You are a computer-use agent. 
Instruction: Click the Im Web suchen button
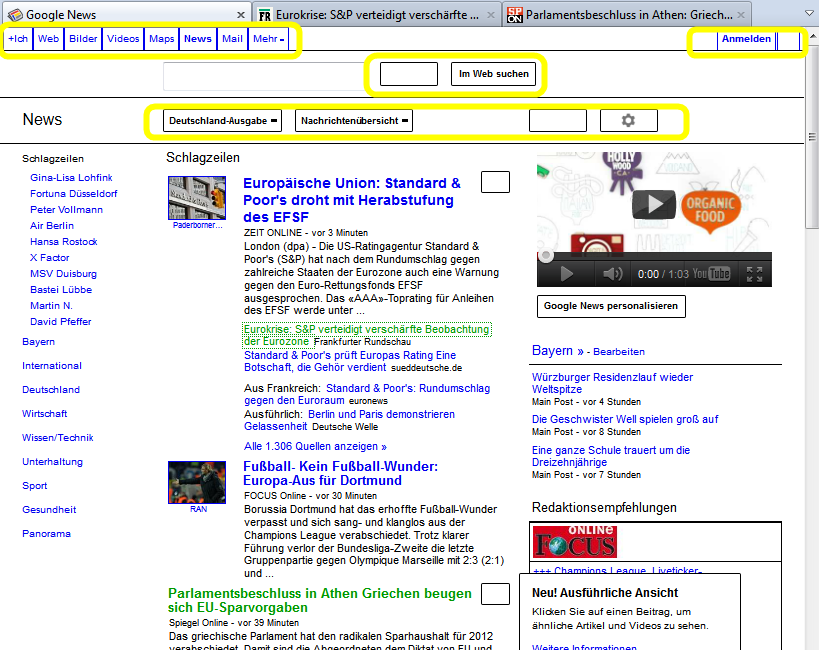tap(494, 74)
